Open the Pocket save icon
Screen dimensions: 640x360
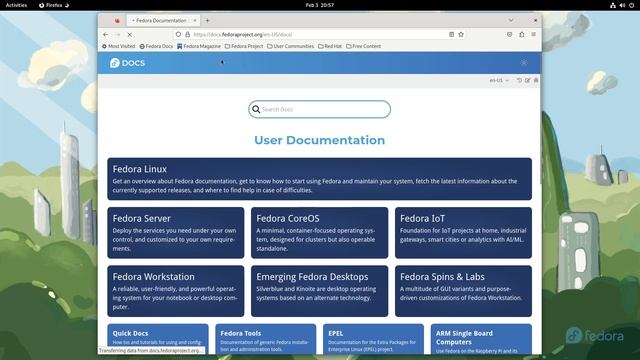click(509, 35)
